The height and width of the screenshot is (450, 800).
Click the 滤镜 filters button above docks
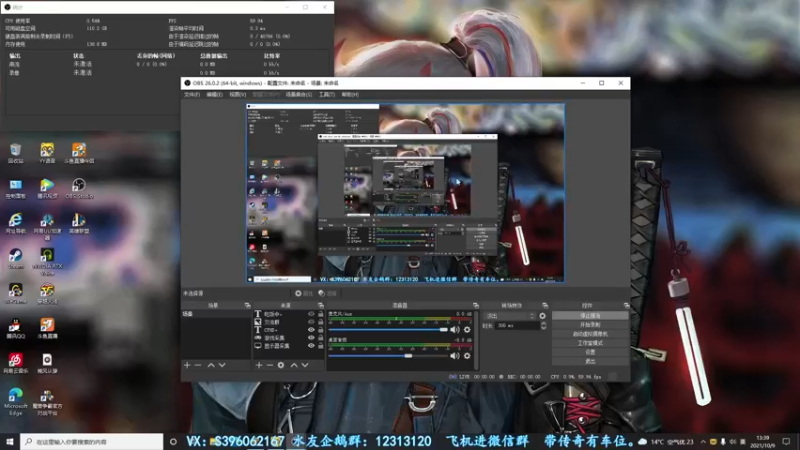click(328, 293)
